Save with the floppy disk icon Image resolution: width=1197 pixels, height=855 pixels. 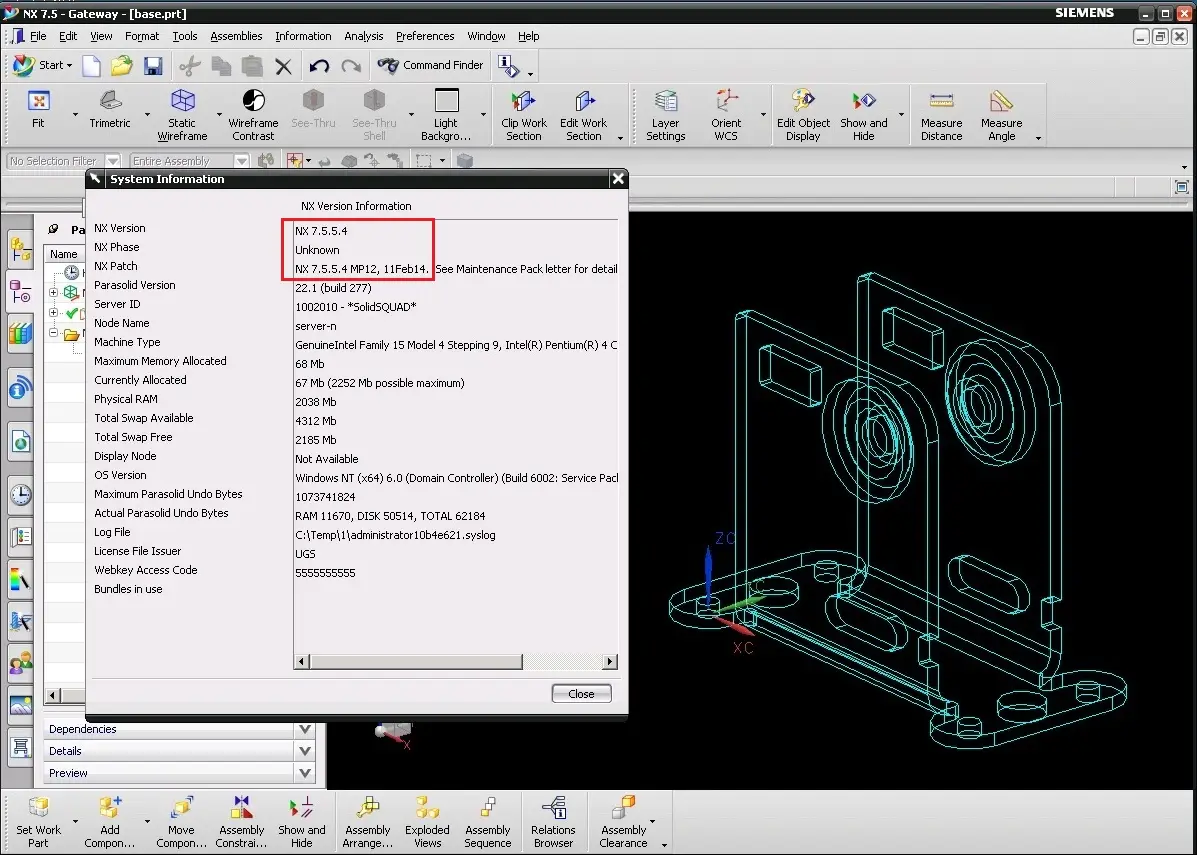[x=153, y=66]
